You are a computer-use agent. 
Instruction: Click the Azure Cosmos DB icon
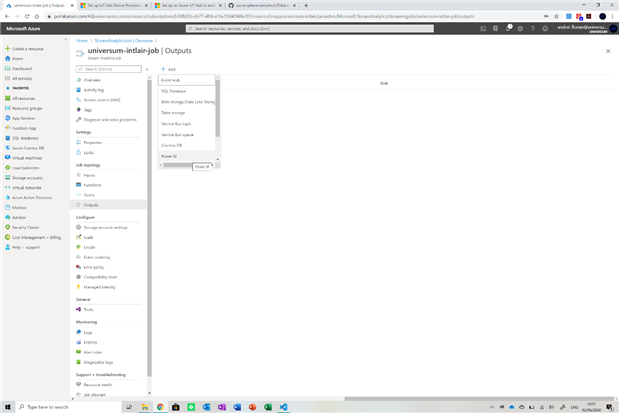7,148
